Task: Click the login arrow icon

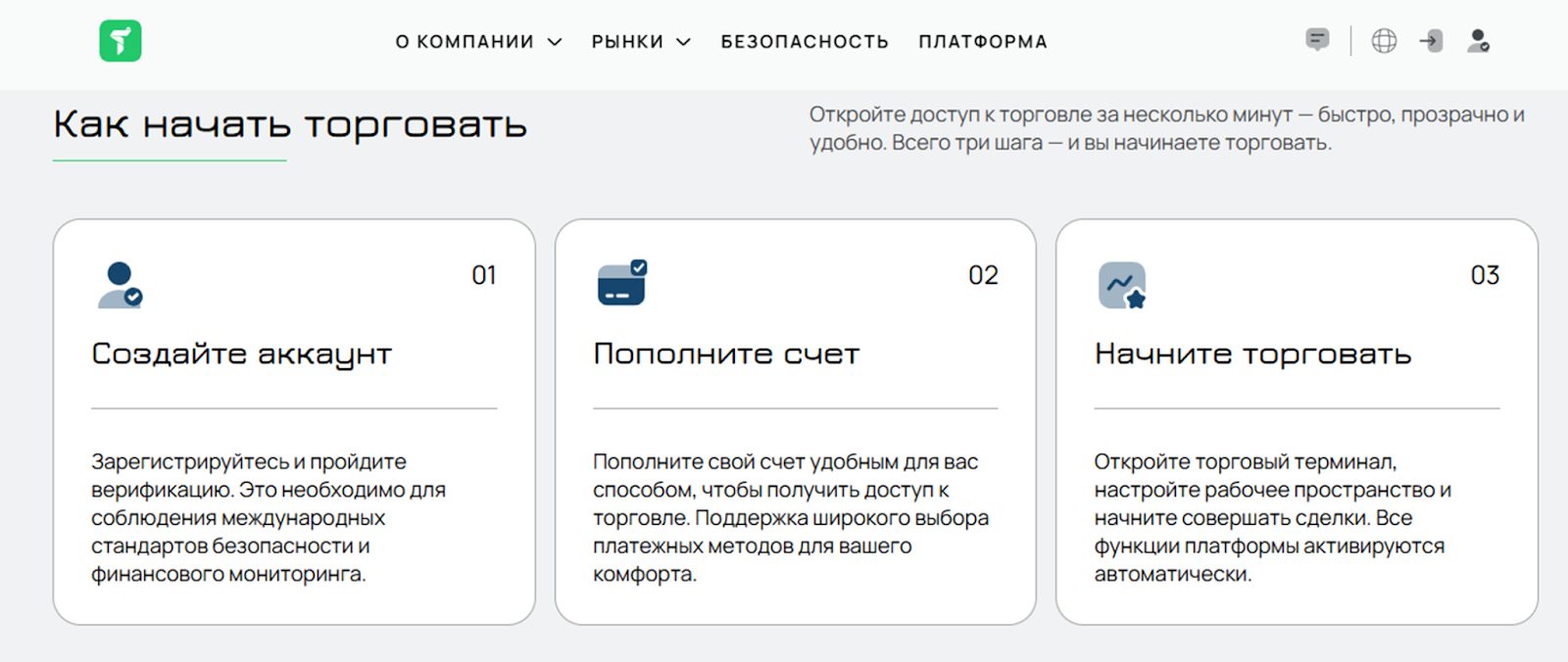Action: tap(1431, 41)
